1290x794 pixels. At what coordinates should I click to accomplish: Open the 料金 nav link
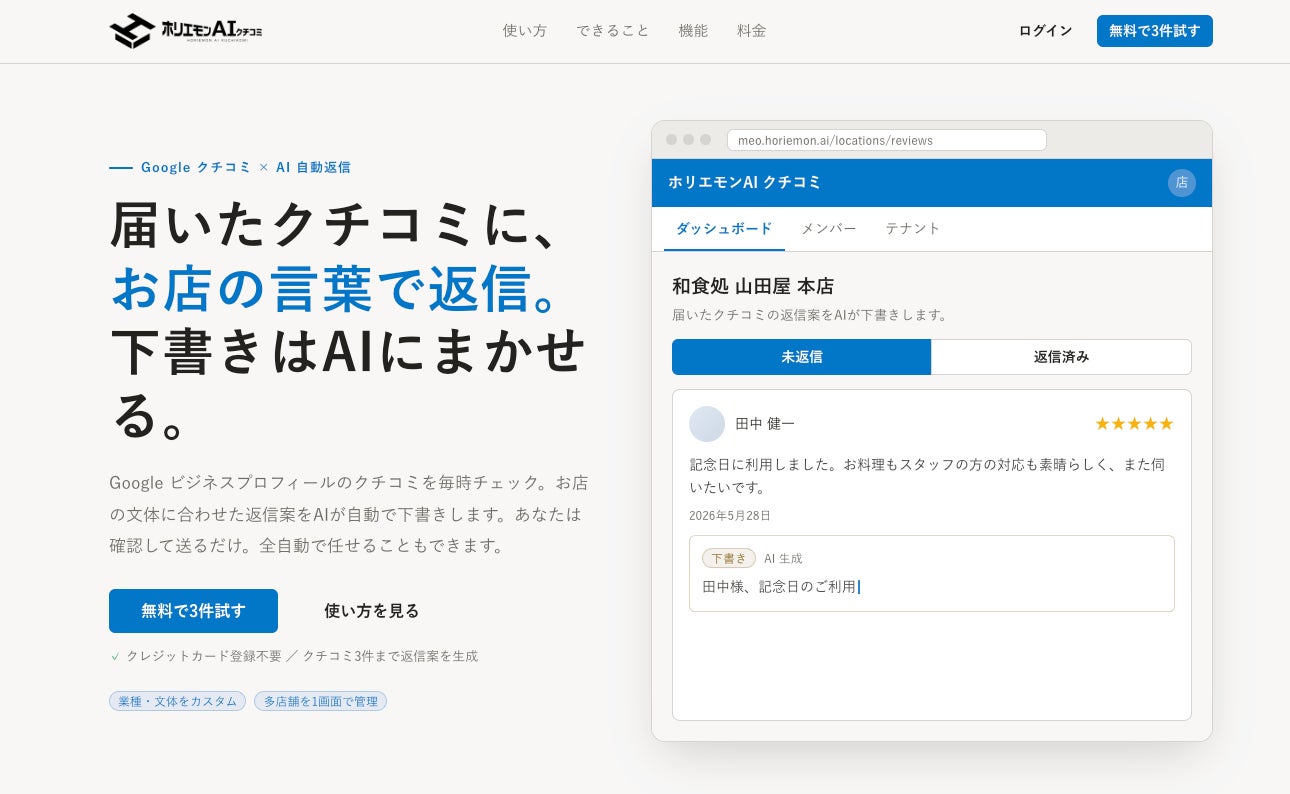tap(752, 31)
